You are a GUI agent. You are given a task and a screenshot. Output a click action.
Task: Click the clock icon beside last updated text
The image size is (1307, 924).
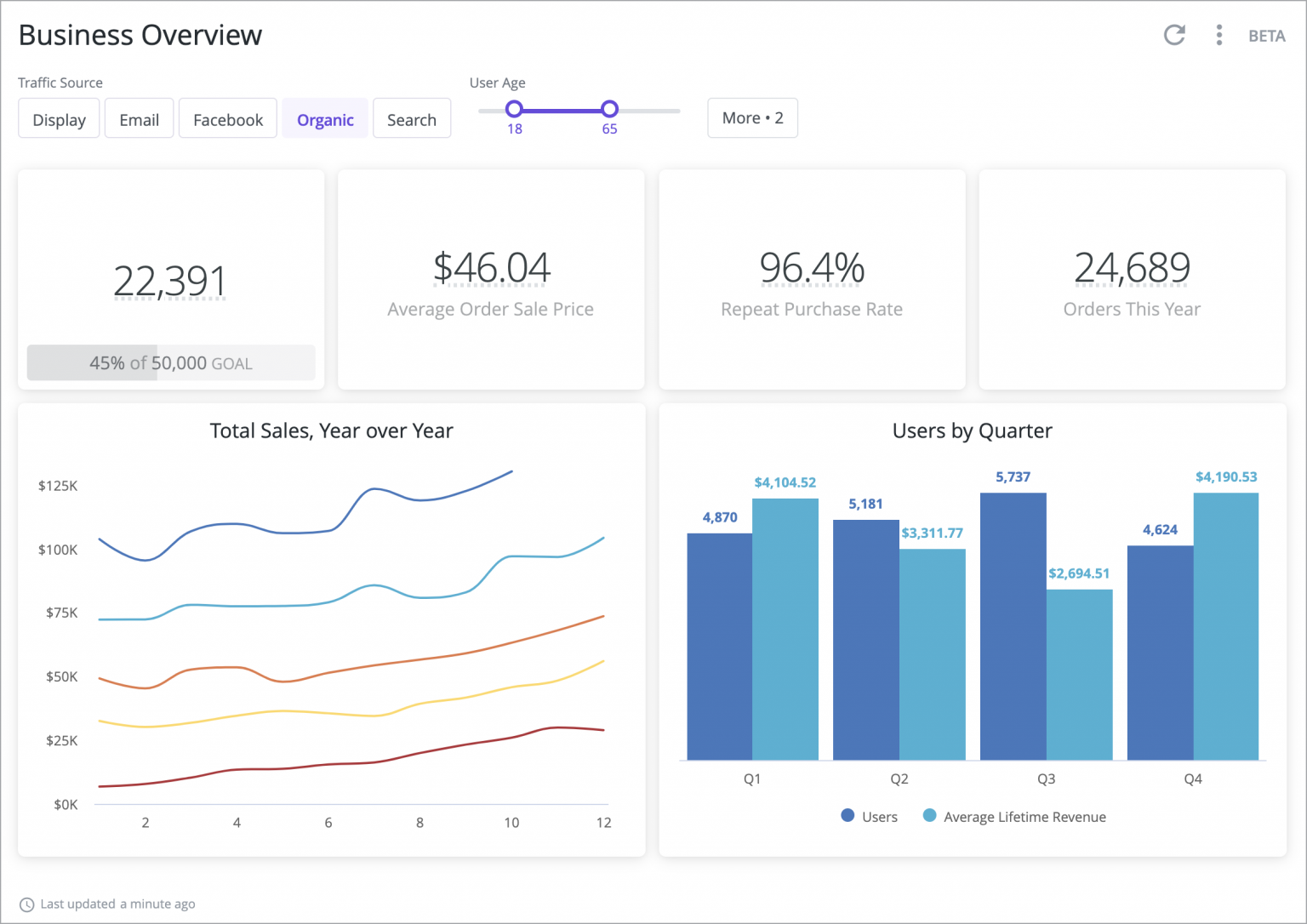pos(26,904)
